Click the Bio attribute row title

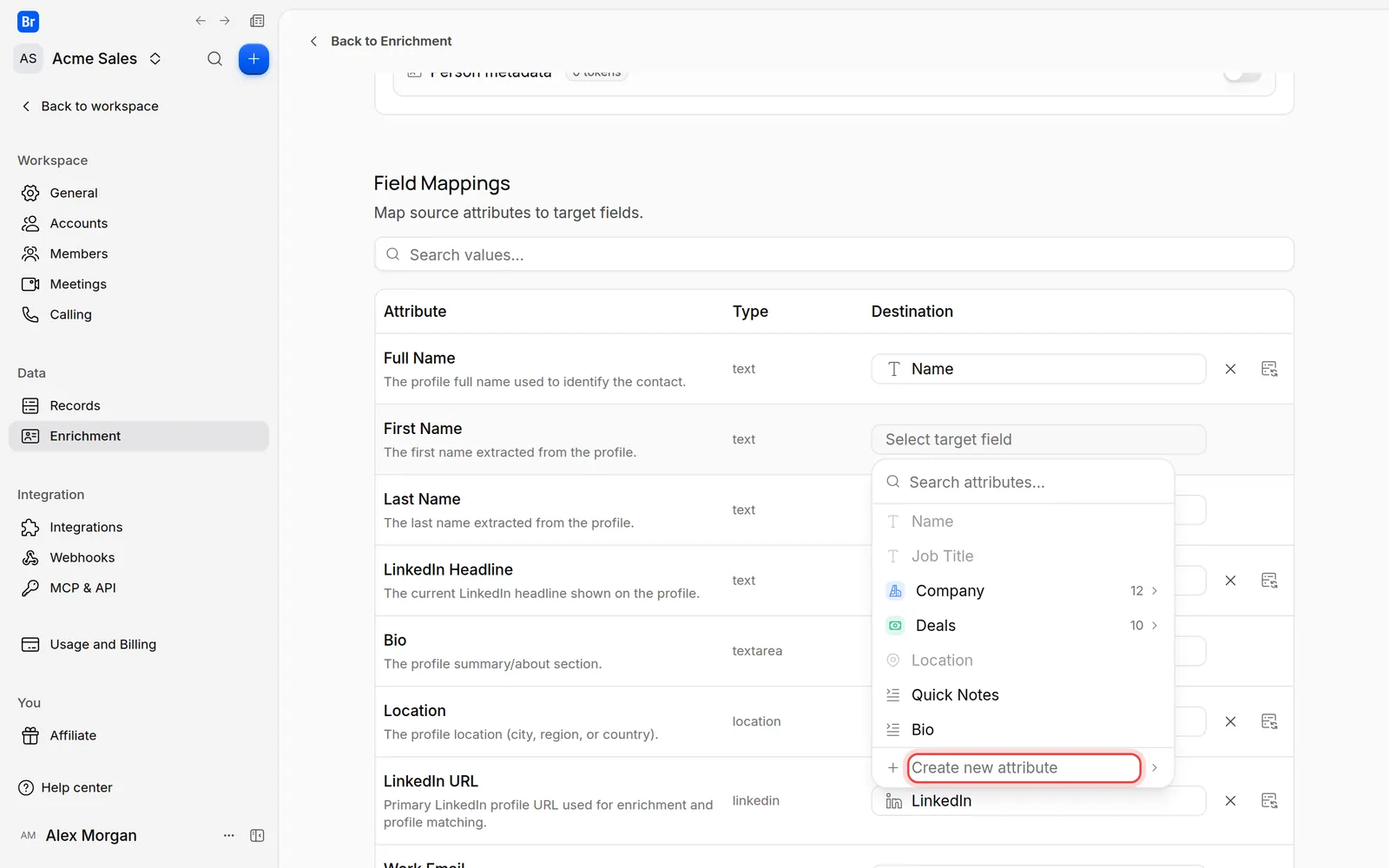click(395, 640)
